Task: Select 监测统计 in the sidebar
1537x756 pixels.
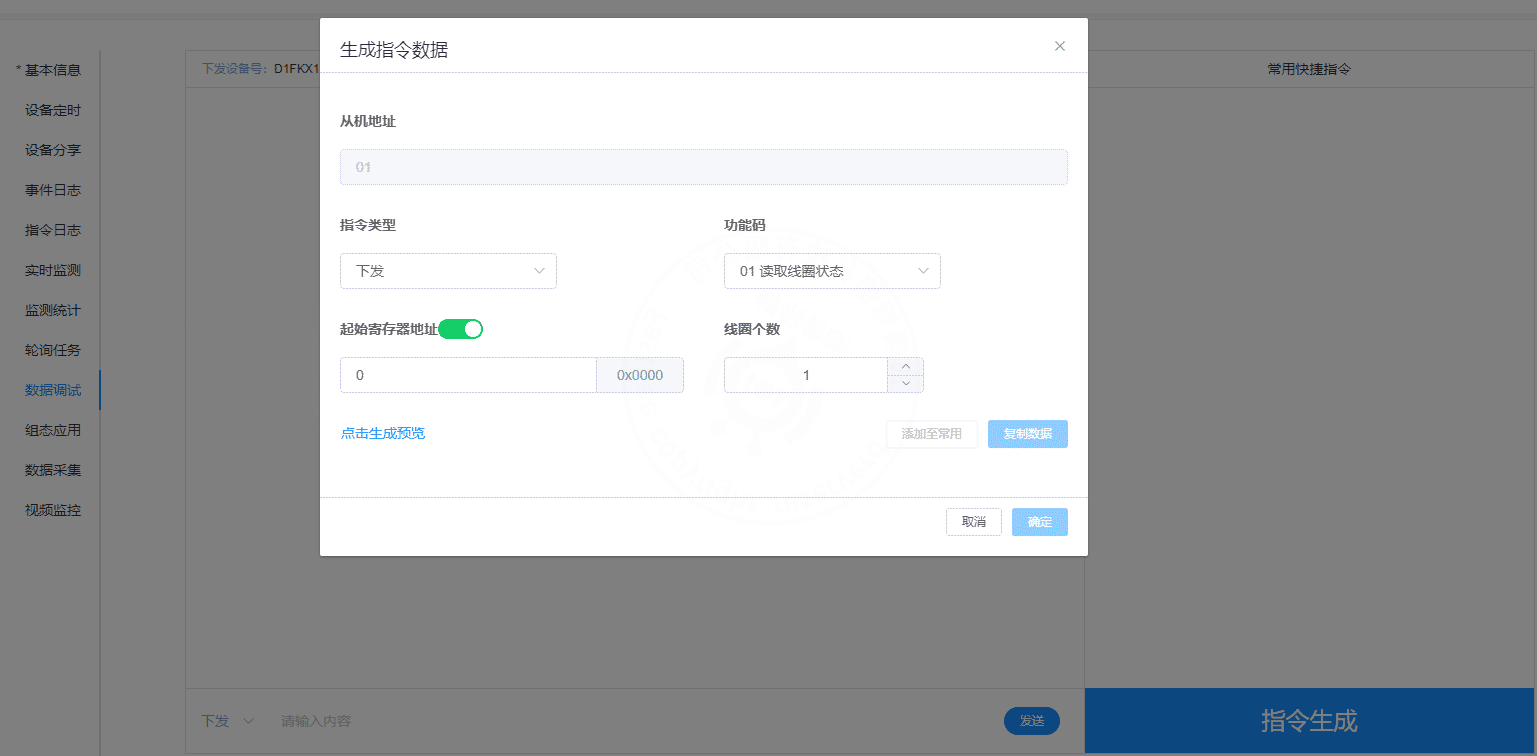Action: pos(53,310)
